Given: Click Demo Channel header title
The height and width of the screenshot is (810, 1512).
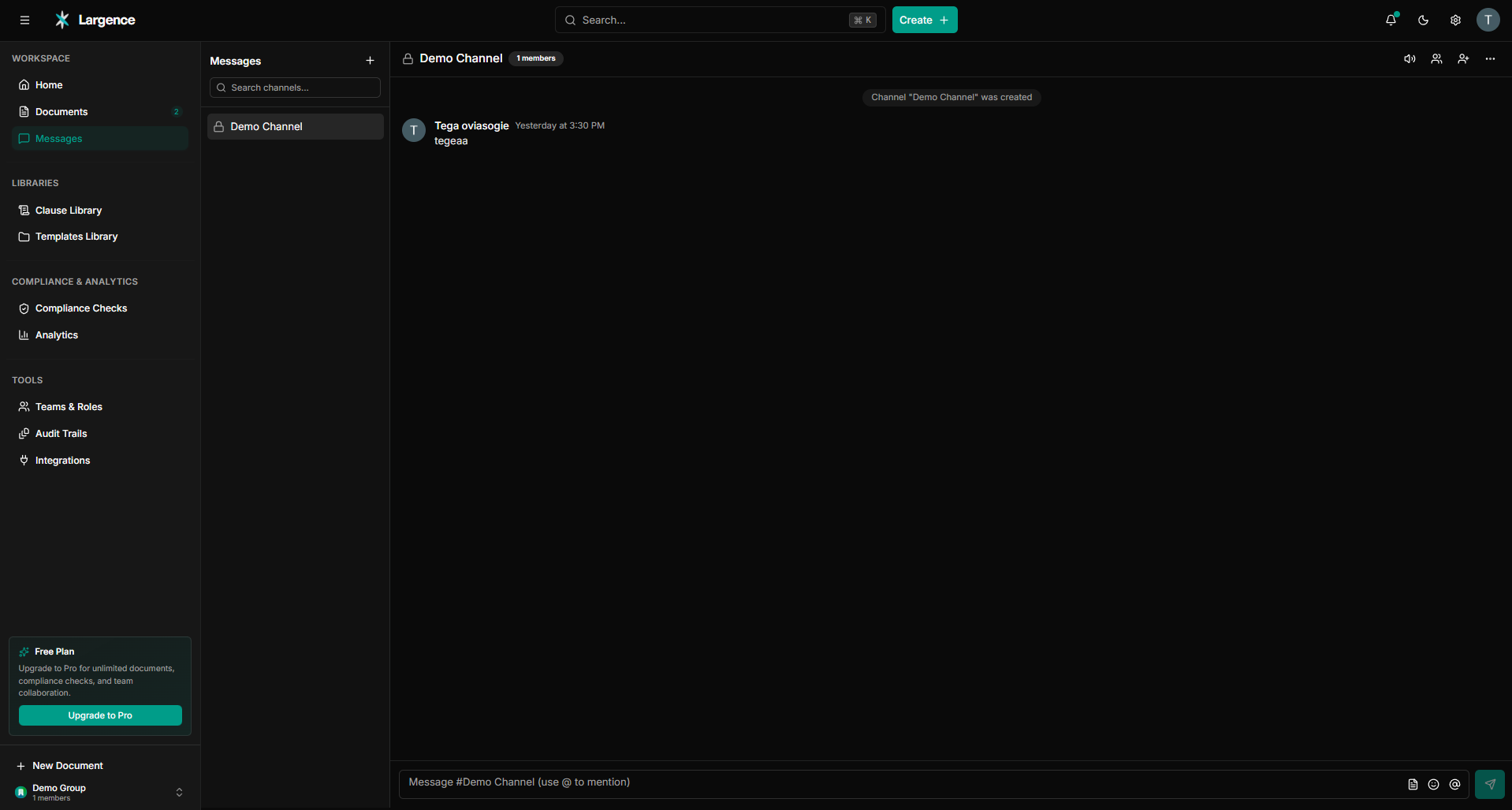Looking at the screenshot, I should [x=461, y=58].
